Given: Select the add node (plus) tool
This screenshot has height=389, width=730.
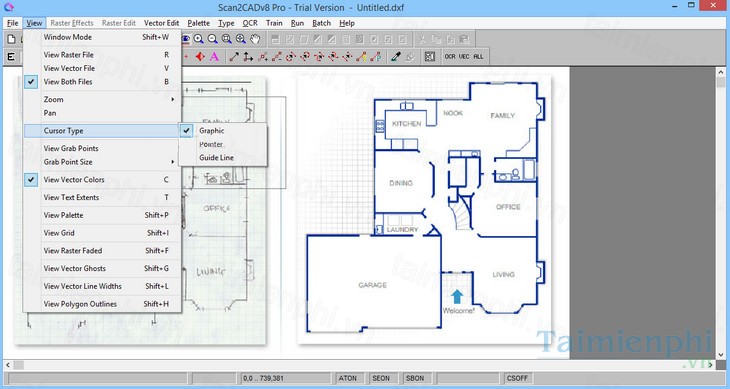Looking at the screenshot, I should point(263,57).
